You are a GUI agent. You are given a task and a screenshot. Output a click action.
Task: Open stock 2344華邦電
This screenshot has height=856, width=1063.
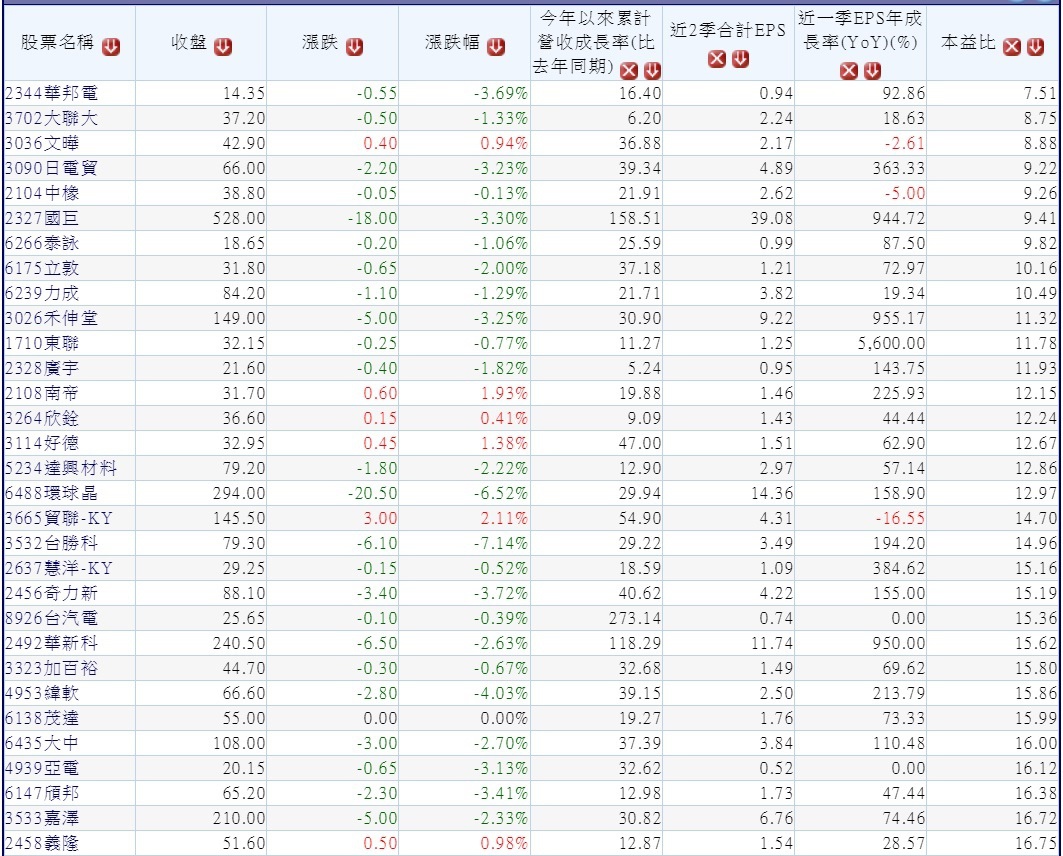tap(52, 94)
